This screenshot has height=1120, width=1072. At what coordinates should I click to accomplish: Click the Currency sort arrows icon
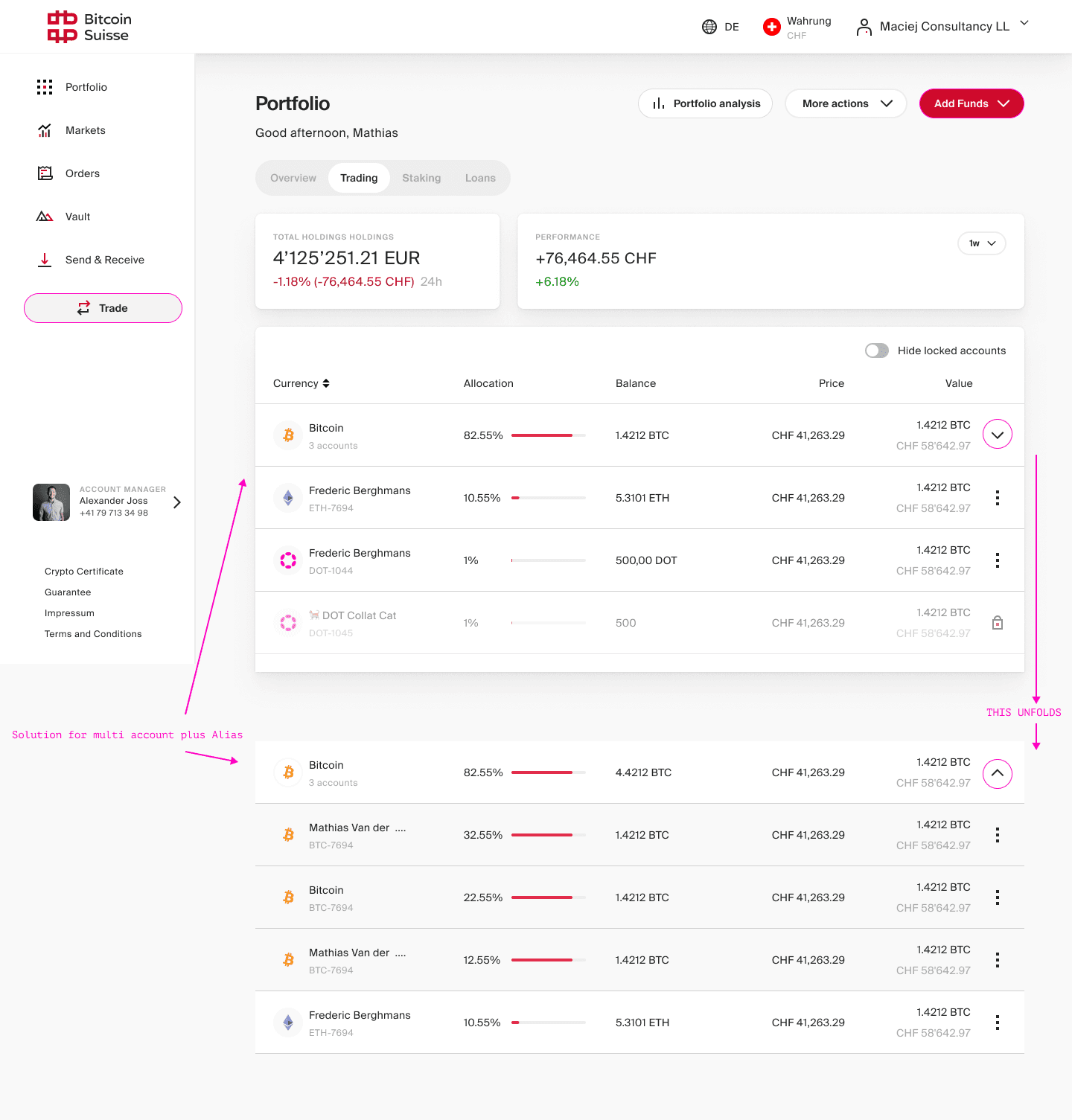pos(326,383)
